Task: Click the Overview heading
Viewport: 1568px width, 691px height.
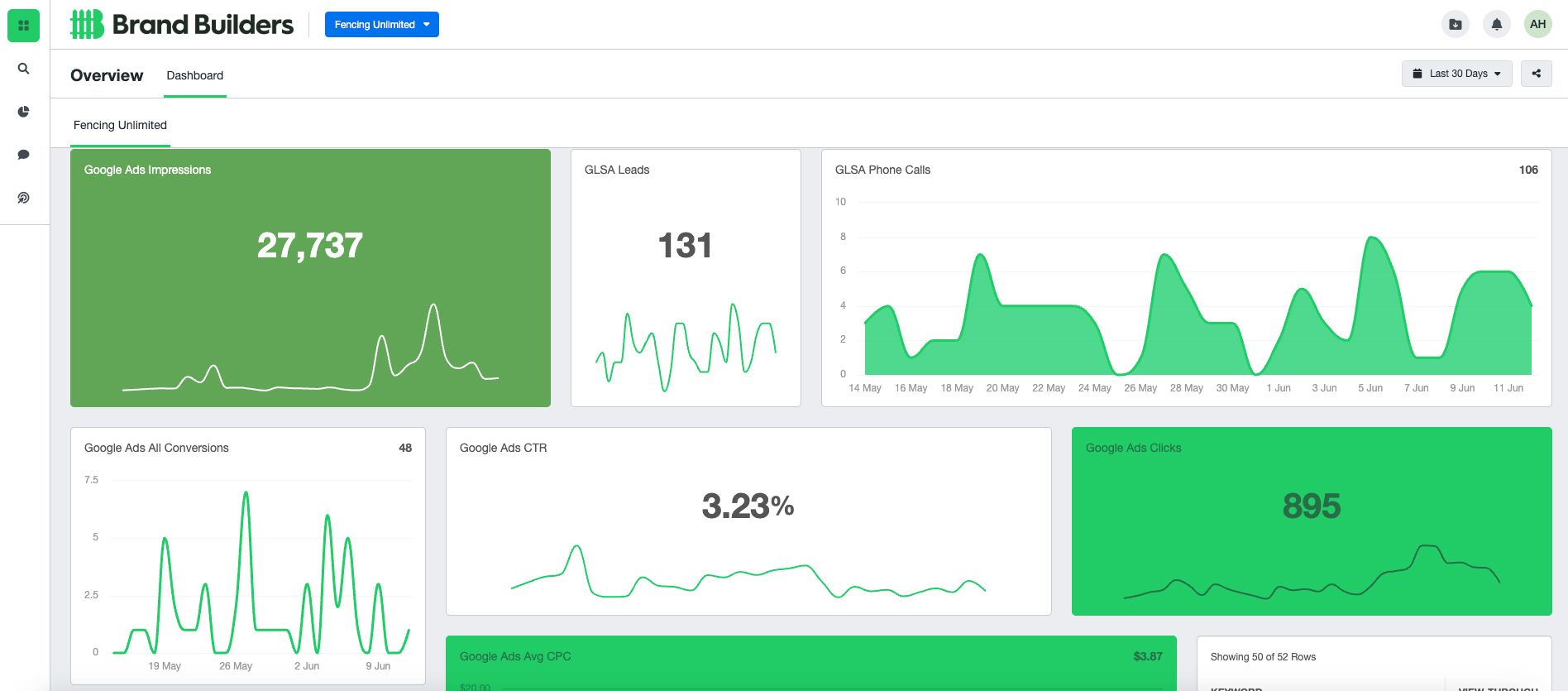Action: pos(107,75)
